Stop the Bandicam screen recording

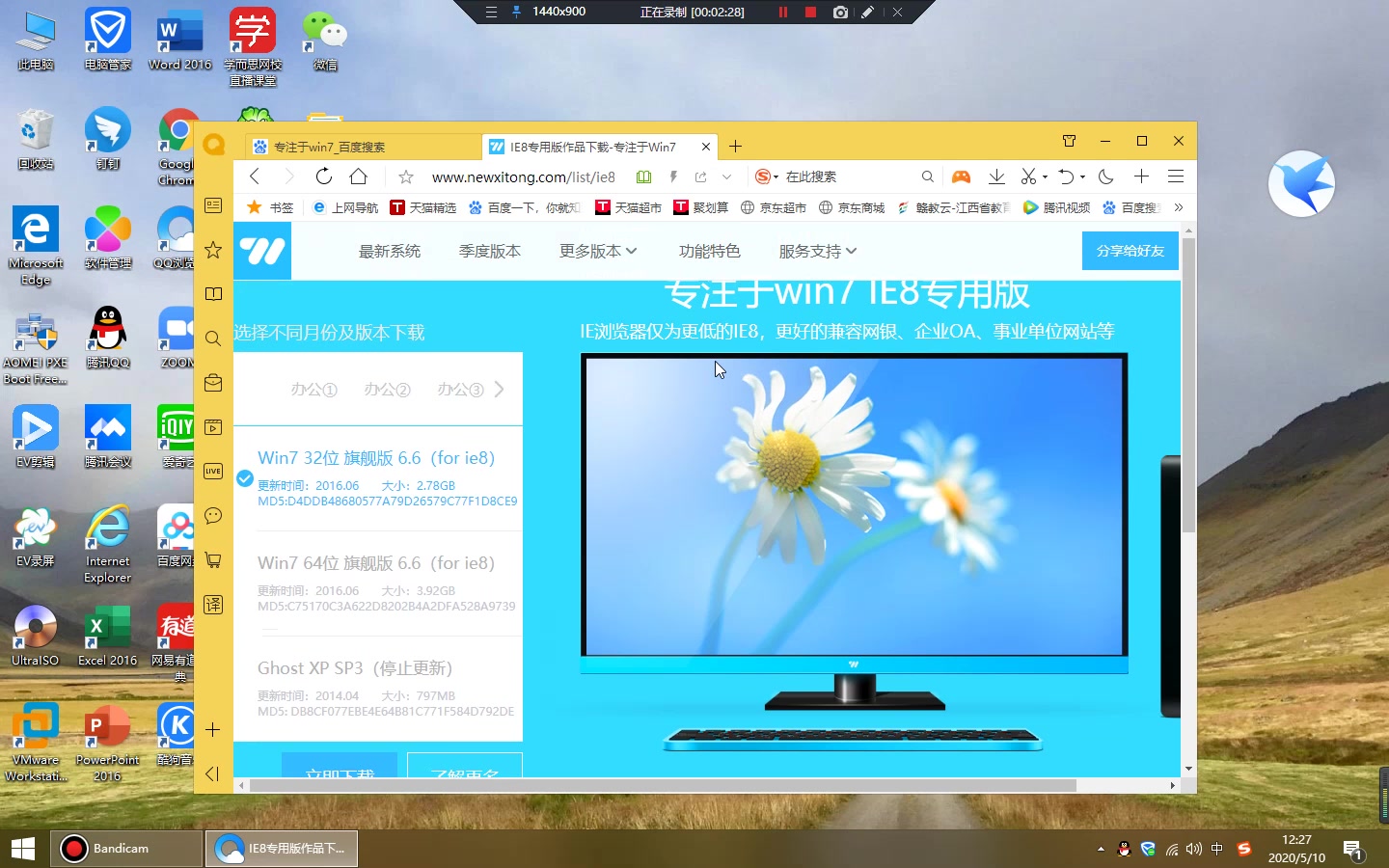point(809,12)
